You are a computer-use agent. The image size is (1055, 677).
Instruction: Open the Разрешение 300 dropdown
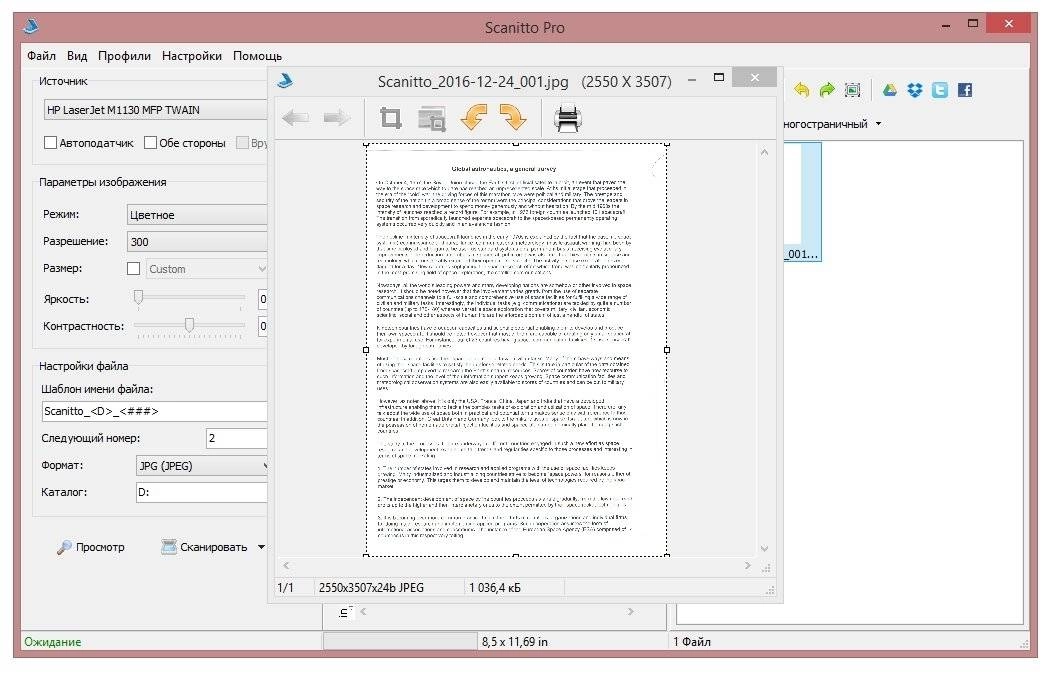197,242
